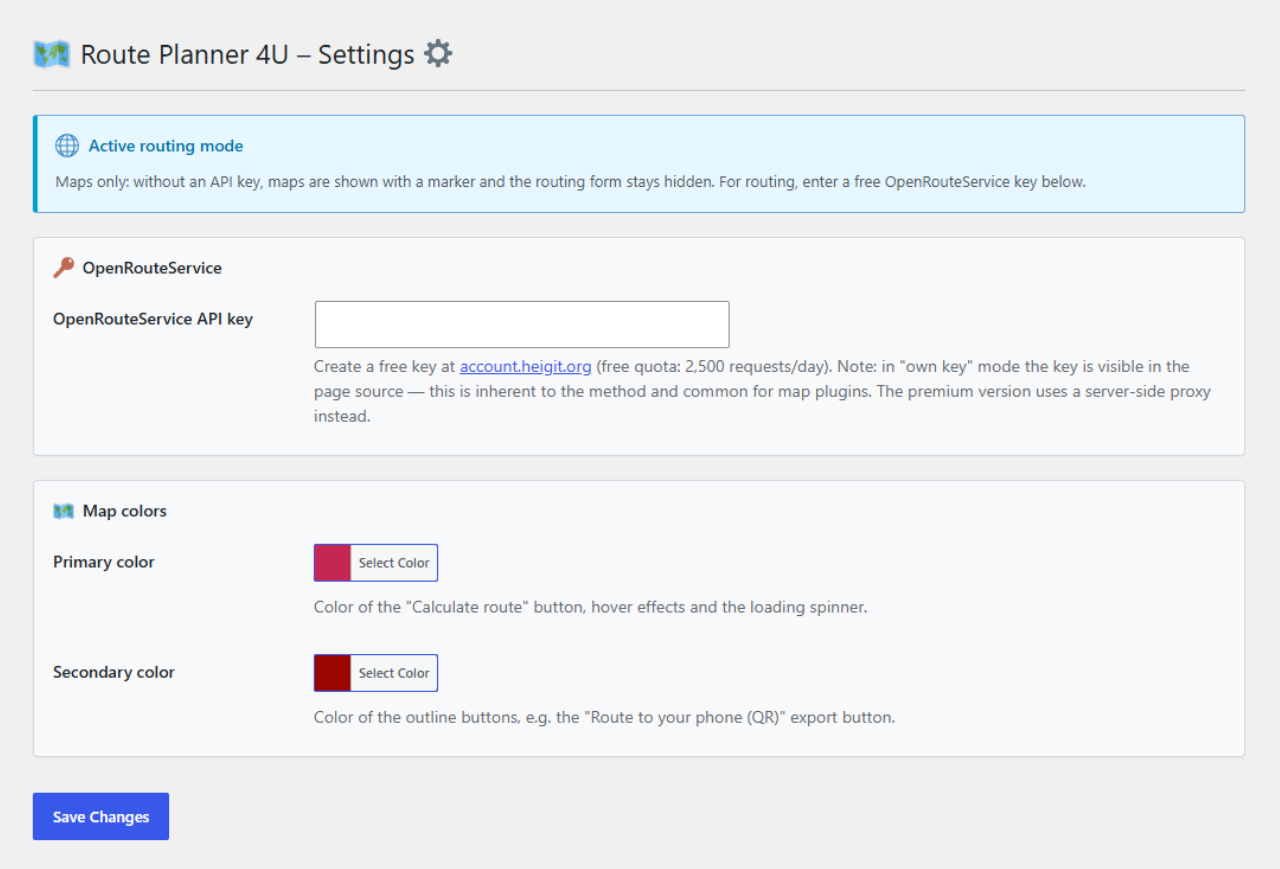The image size is (1280, 869).
Task: Click the OpenRouteService section heading
Action: click(152, 268)
